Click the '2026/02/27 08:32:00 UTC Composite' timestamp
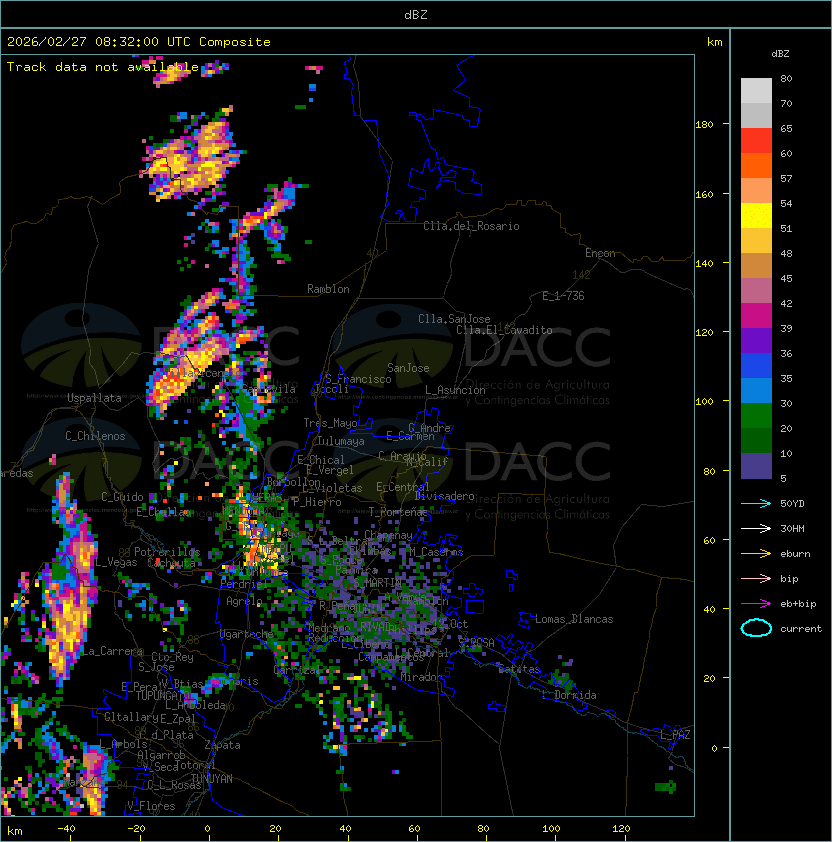832x842 pixels. (x=139, y=42)
